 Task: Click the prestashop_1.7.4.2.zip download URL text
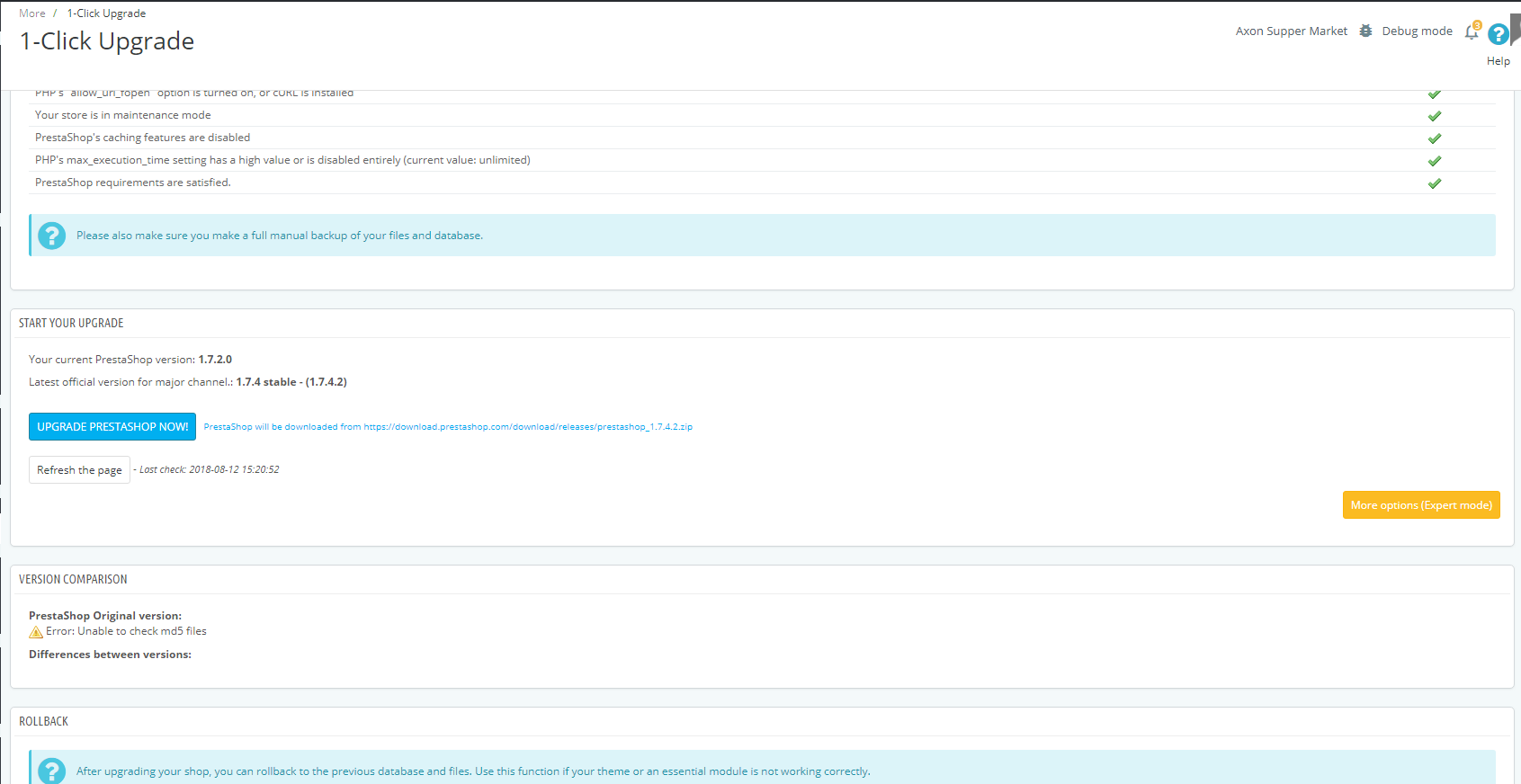tap(528, 427)
